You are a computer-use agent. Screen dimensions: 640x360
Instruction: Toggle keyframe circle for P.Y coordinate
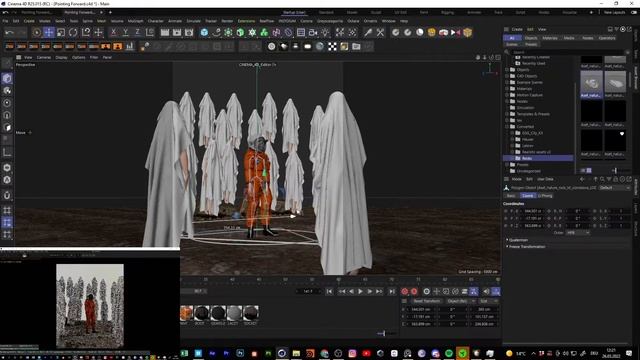(x=506, y=218)
